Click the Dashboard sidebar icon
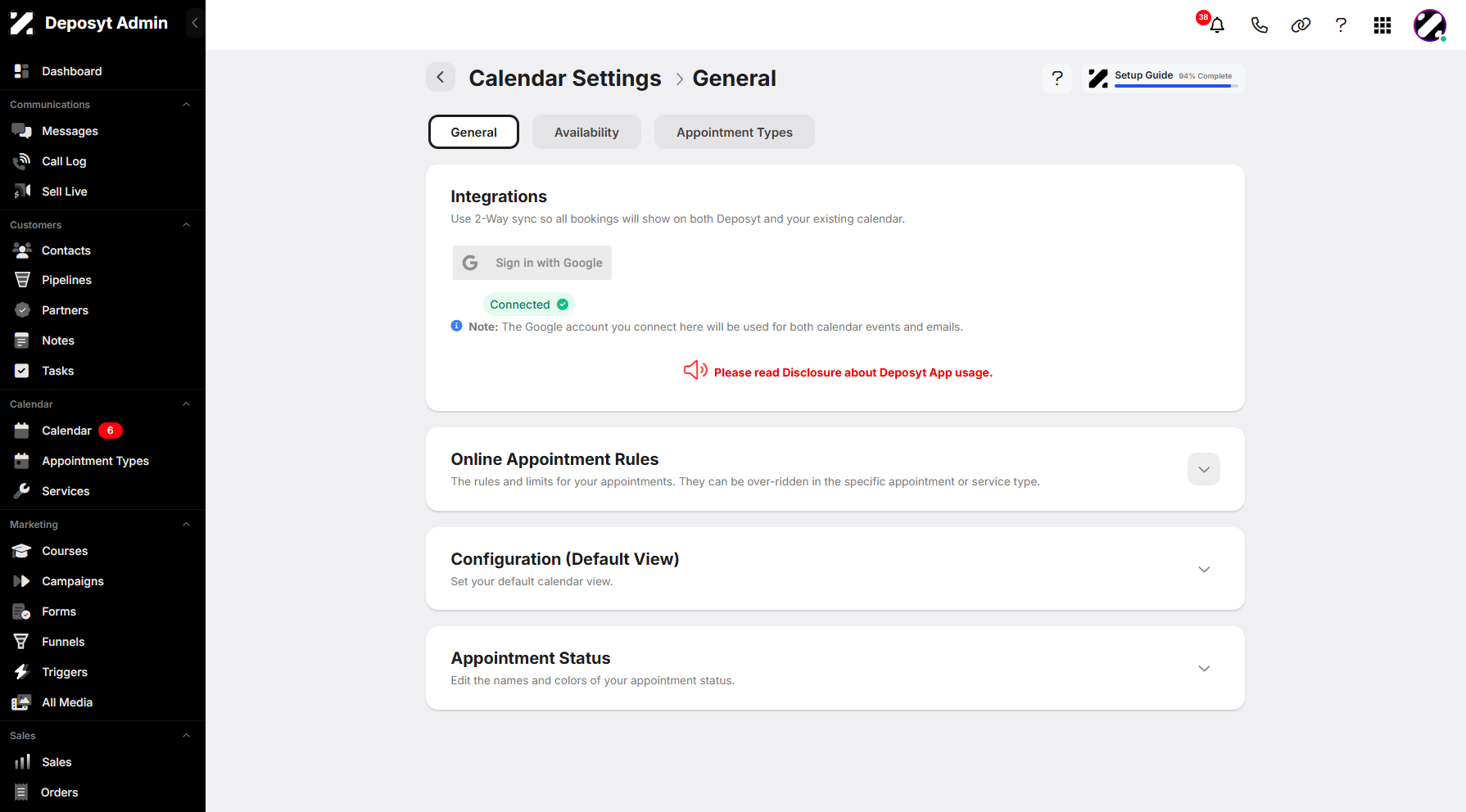 (x=22, y=71)
